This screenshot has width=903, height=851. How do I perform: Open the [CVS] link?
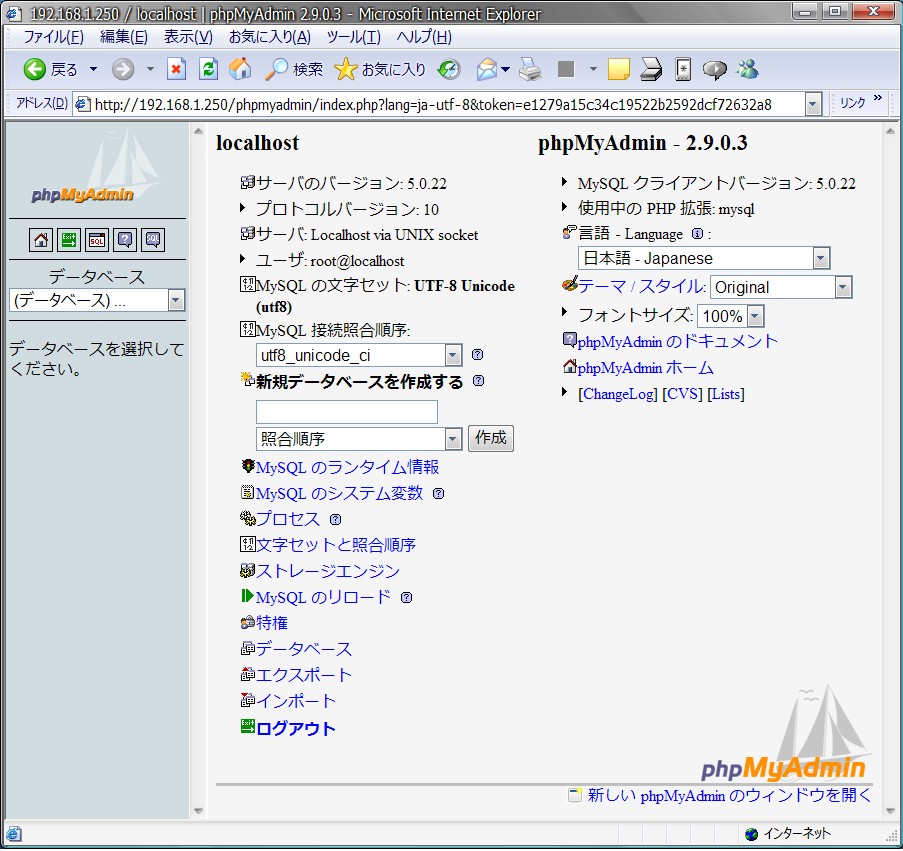point(682,395)
